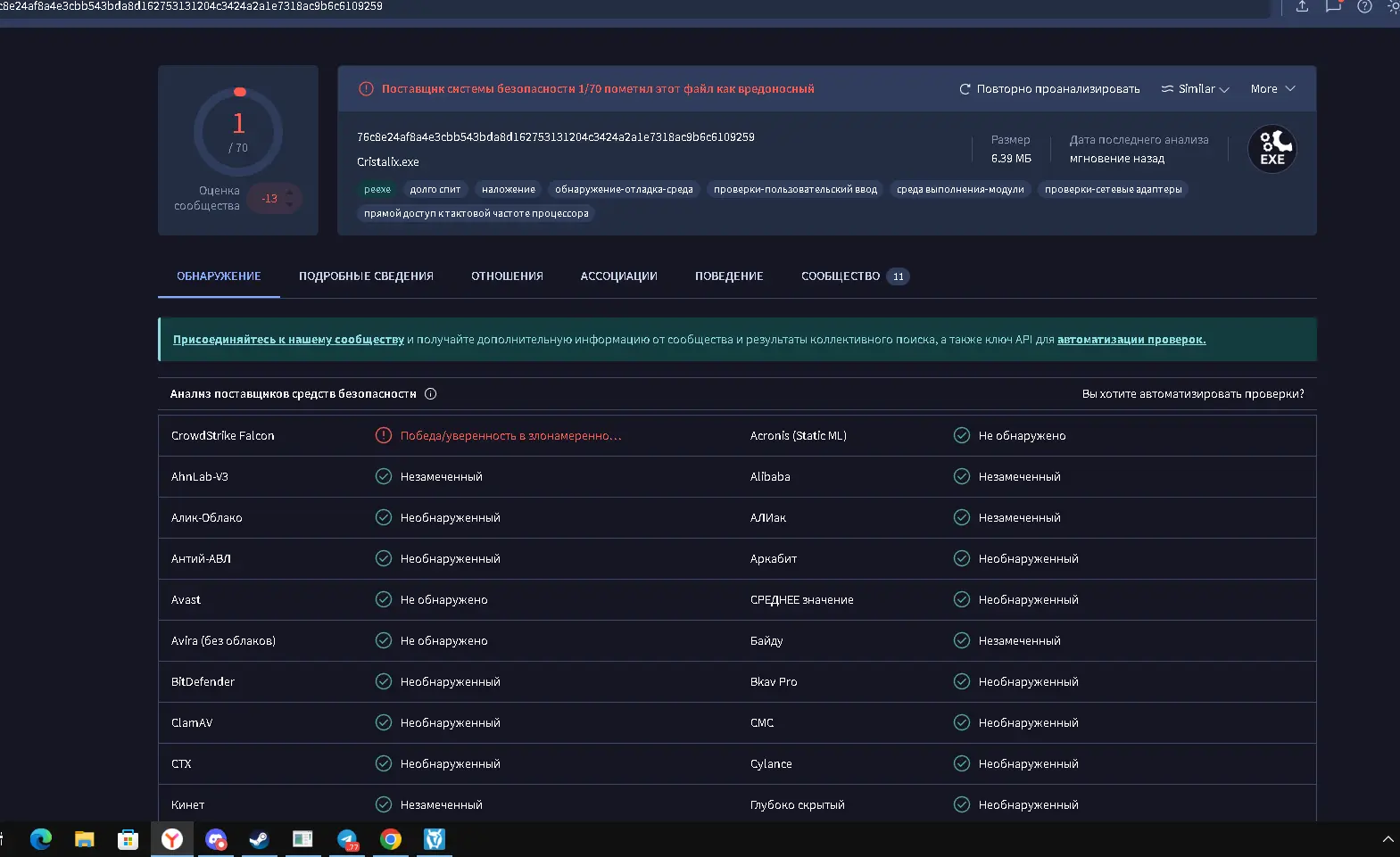The image size is (1400, 857).
Task: Open Microsoft Edge from the taskbar
Action: (41, 839)
